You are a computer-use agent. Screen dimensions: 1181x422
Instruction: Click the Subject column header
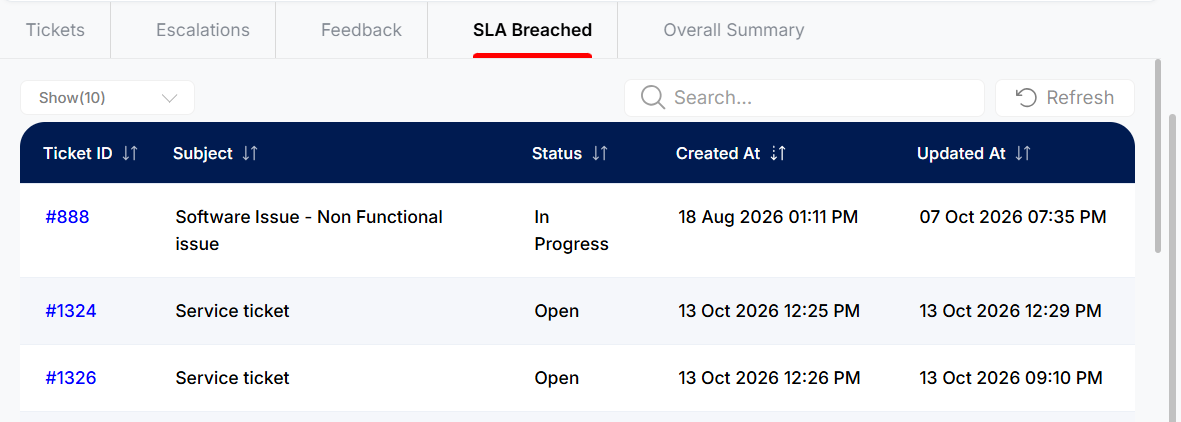(203, 153)
